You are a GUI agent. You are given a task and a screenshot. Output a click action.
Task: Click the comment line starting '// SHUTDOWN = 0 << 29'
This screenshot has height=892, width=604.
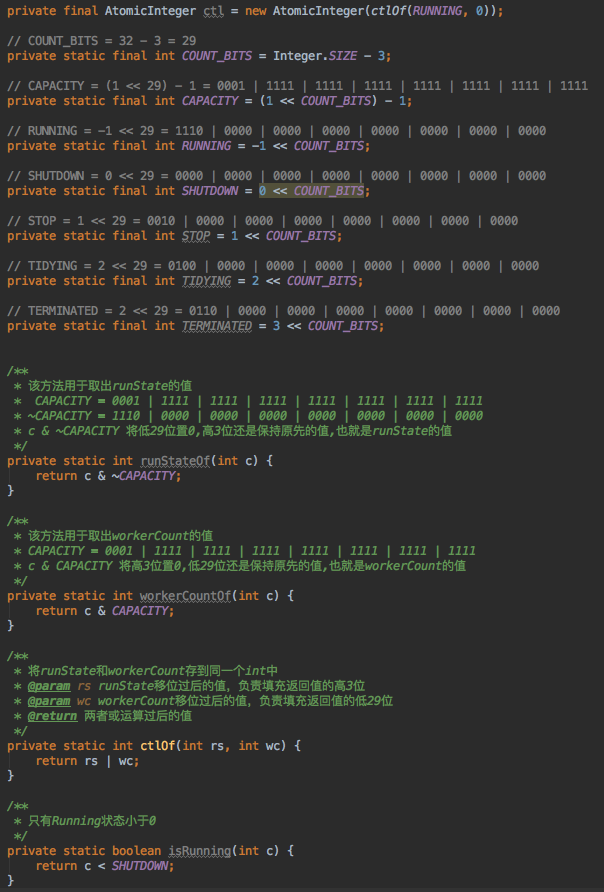coord(276,176)
